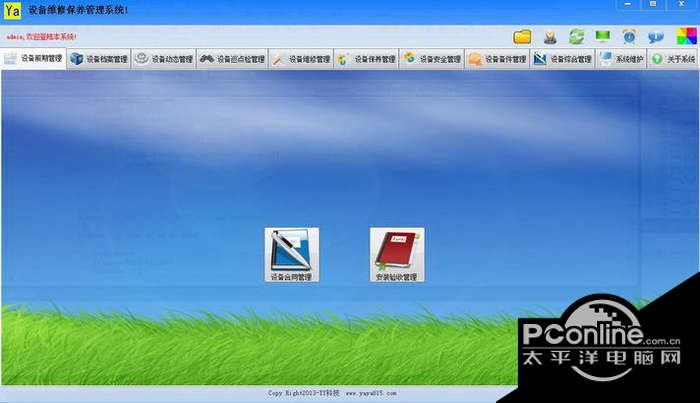Viewport: 700px width, 403px height.
Task: Switch to the 设备前期管理 tab
Action: pos(33,58)
